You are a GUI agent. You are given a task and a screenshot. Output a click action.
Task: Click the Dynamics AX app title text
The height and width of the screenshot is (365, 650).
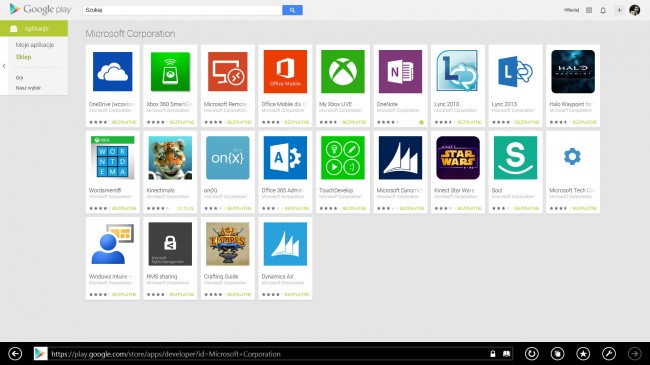coord(277,276)
